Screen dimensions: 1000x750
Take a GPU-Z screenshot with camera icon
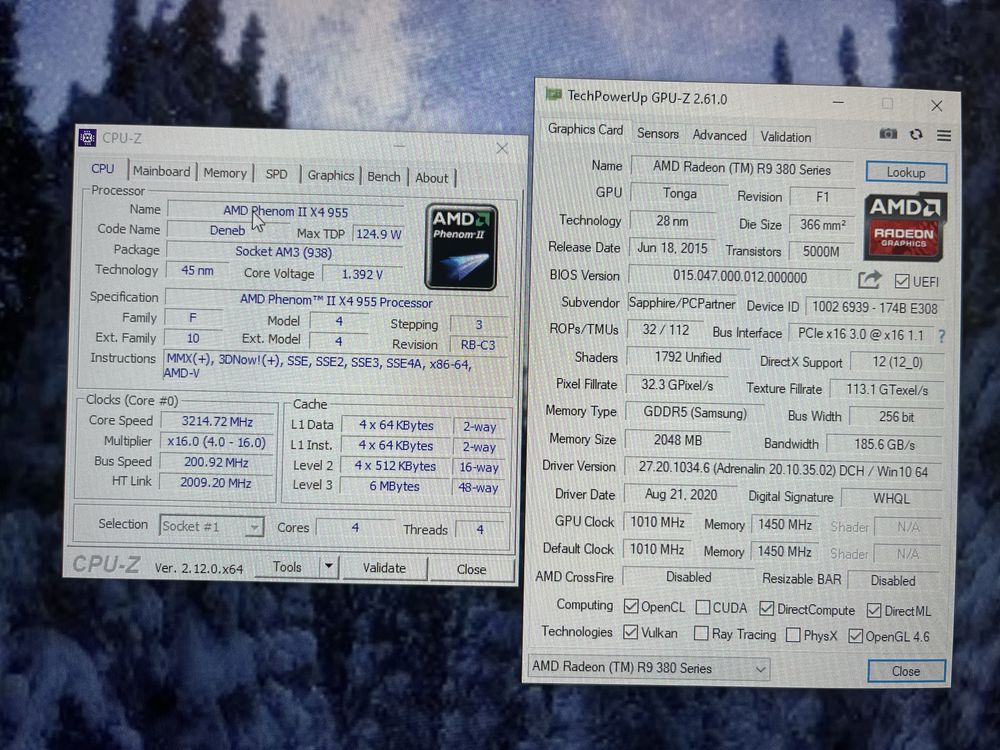pos(888,133)
